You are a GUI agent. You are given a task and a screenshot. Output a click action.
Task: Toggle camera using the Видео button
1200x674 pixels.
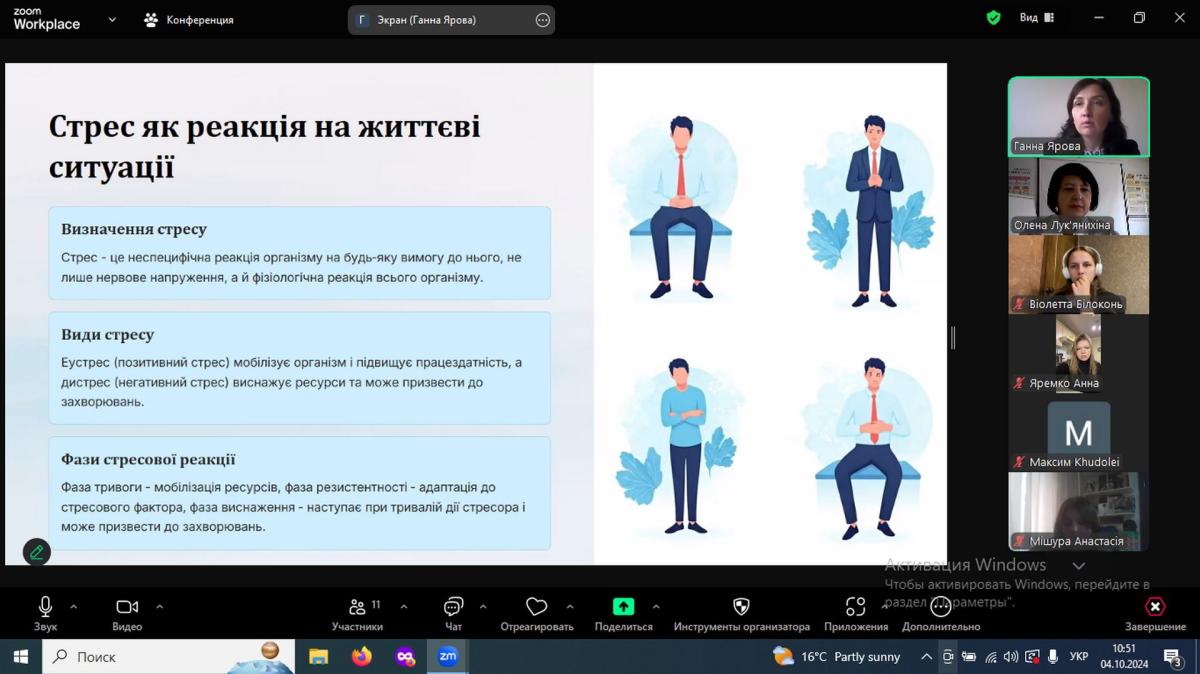pos(127,608)
